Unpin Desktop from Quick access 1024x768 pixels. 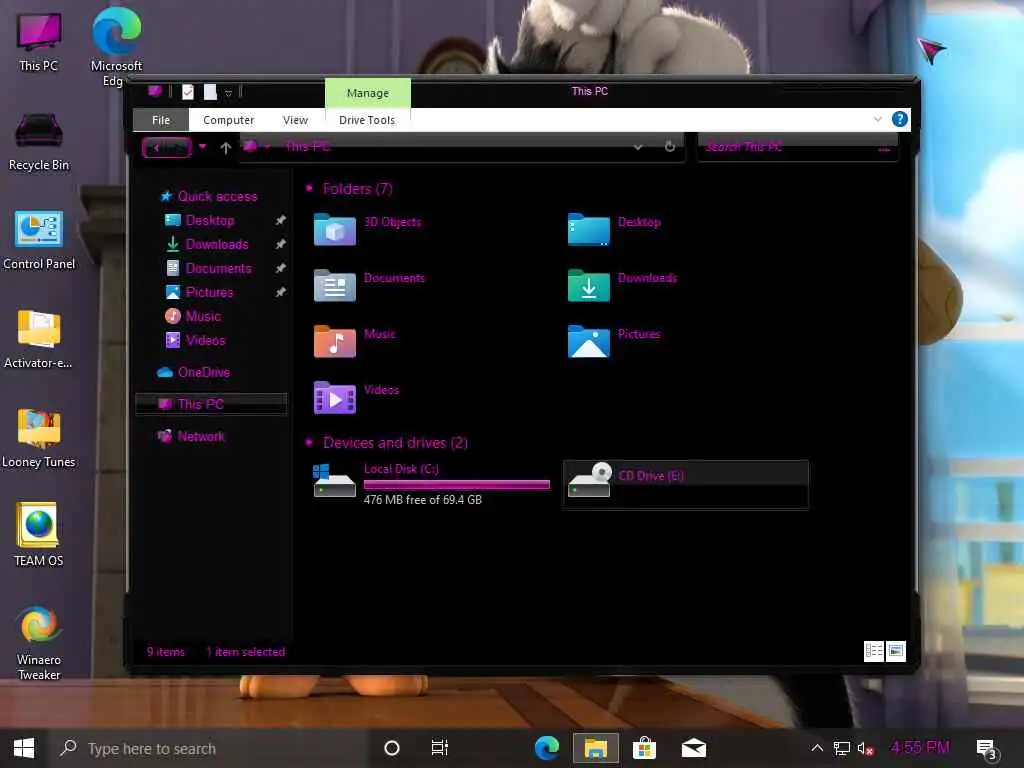(280, 220)
